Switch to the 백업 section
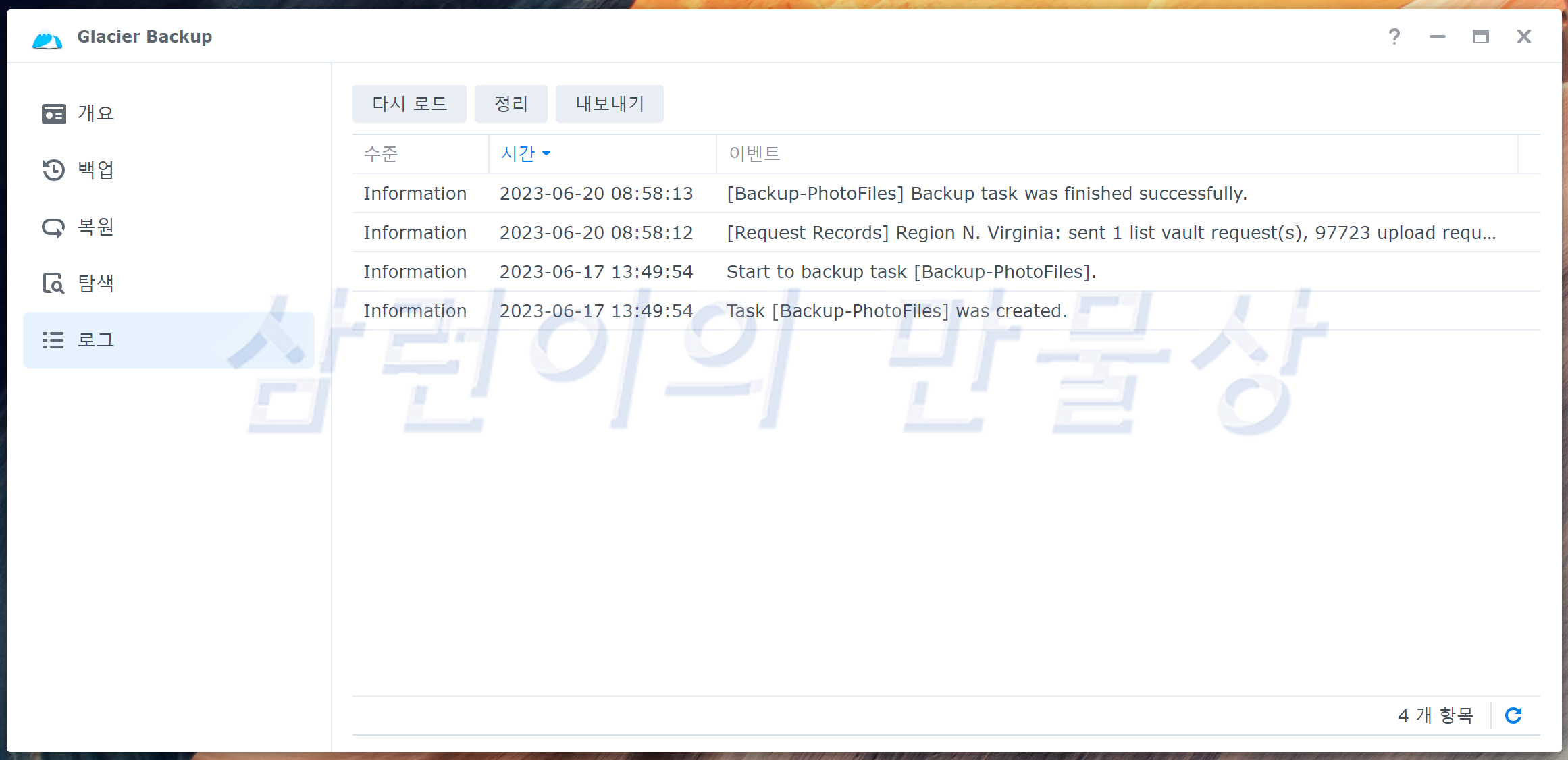 [96, 169]
